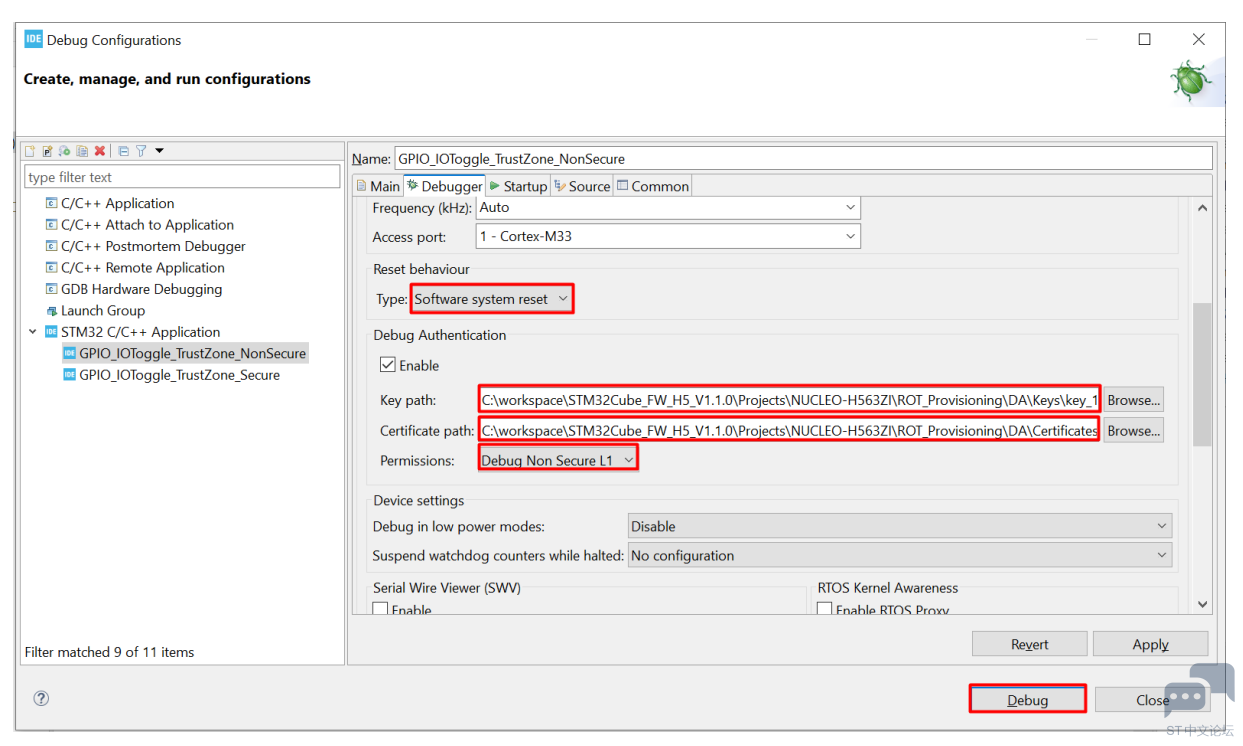
Task: Open Access port dropdown
Action: point(668,237)
